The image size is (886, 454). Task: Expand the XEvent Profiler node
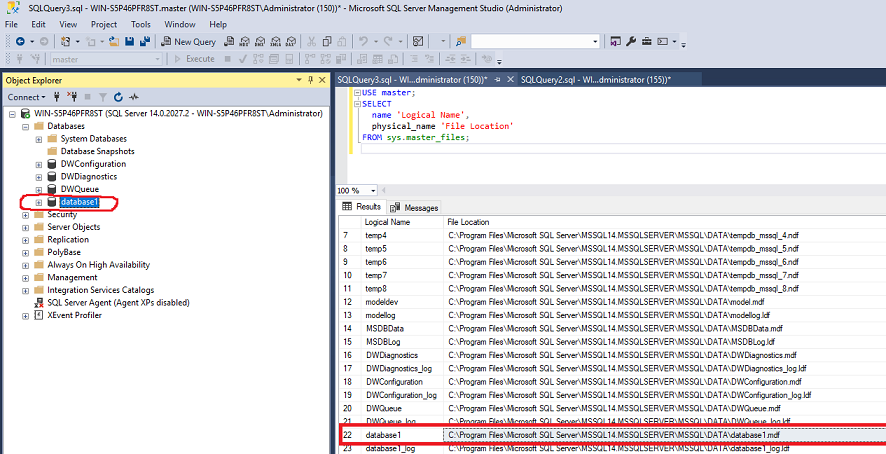pos(25,315)
